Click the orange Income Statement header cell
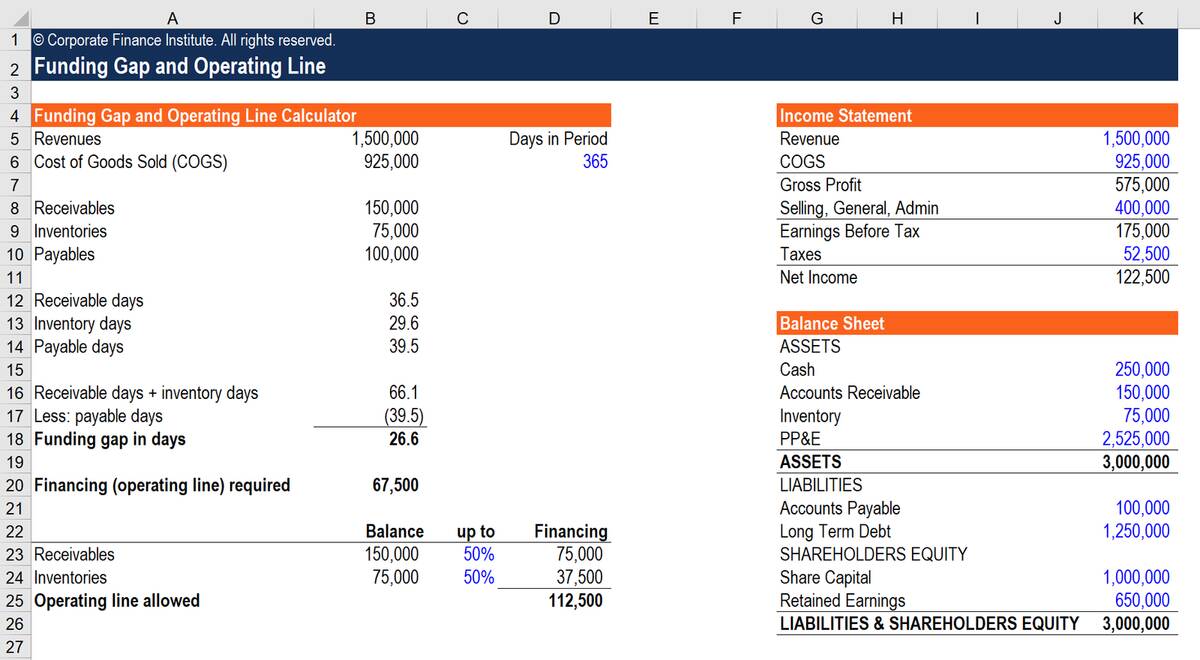 (x=845, y=116)
